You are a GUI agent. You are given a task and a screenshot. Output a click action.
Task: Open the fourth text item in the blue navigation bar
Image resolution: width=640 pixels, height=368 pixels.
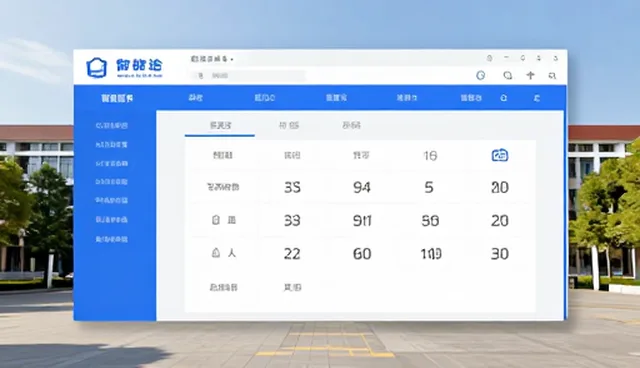(407, 98)
